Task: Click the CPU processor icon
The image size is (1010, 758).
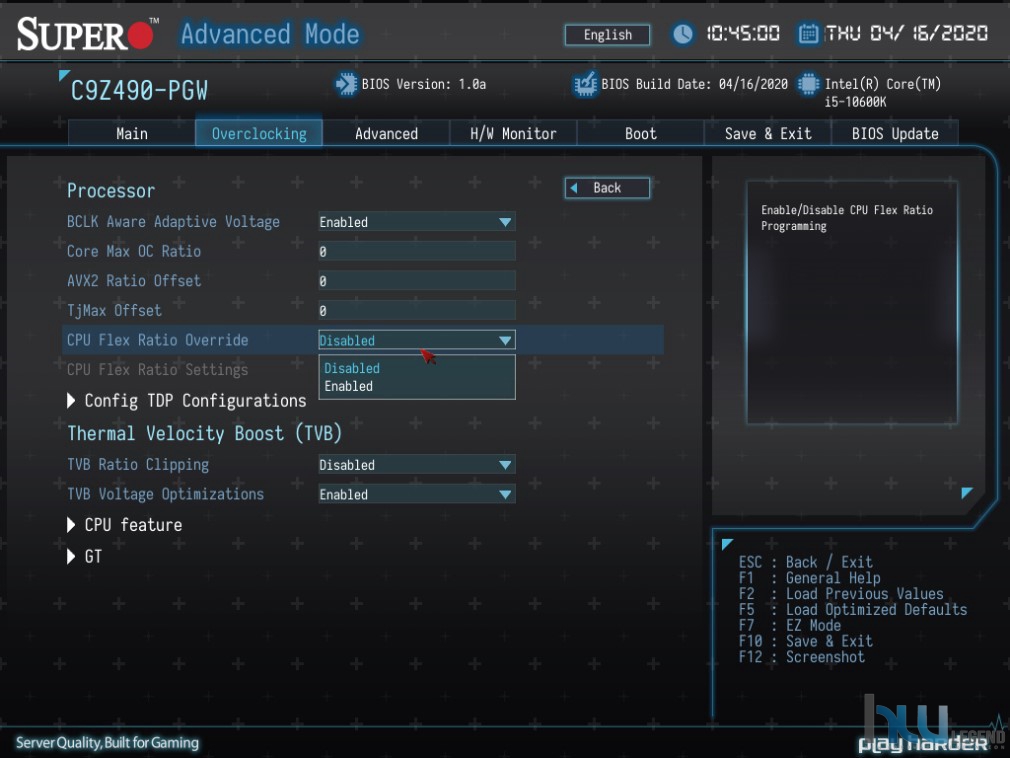Action: (x=808, y=84)
